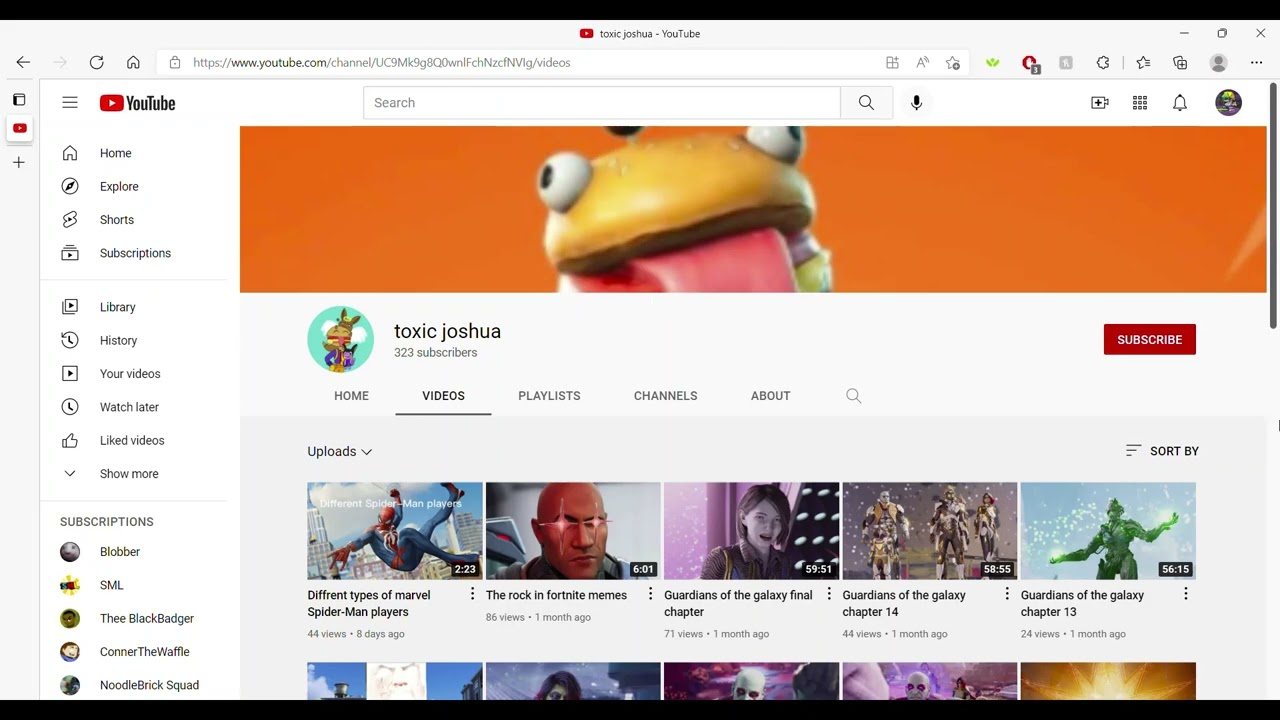Image resolution: width=1280 pixels, height=720 pixels.
Task: Switch to the PLAYLISTS tab
Action: click(x=549, y=396)
